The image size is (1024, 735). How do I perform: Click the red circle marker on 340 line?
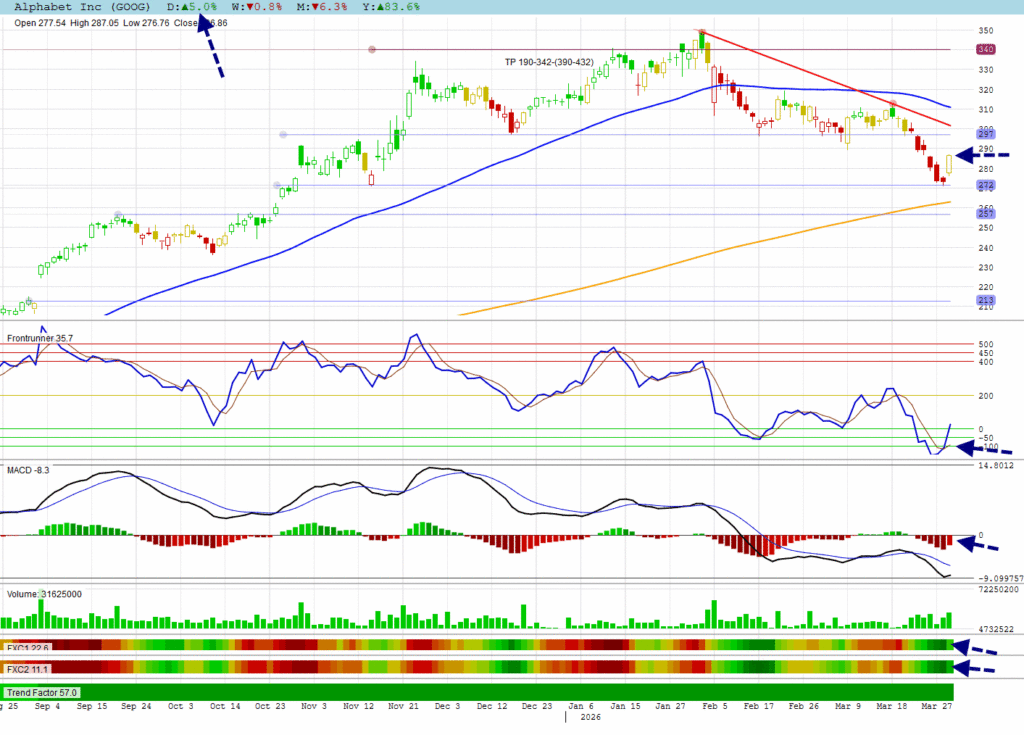tap(372, 49)
